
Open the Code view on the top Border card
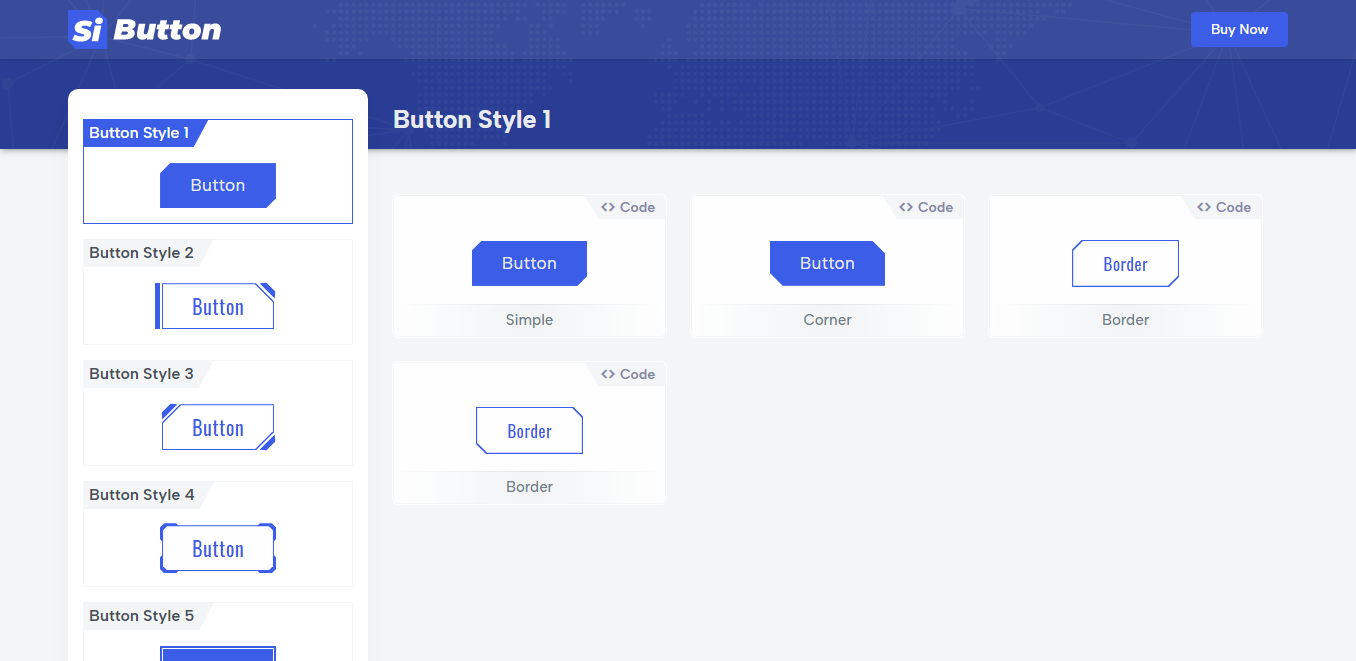coord(1224,207)
